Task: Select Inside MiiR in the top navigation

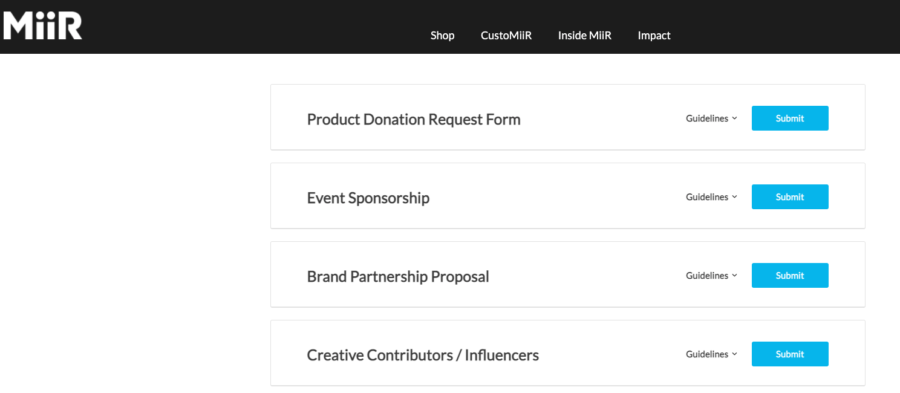Action: pyautogui.click(x=585, y=36)
